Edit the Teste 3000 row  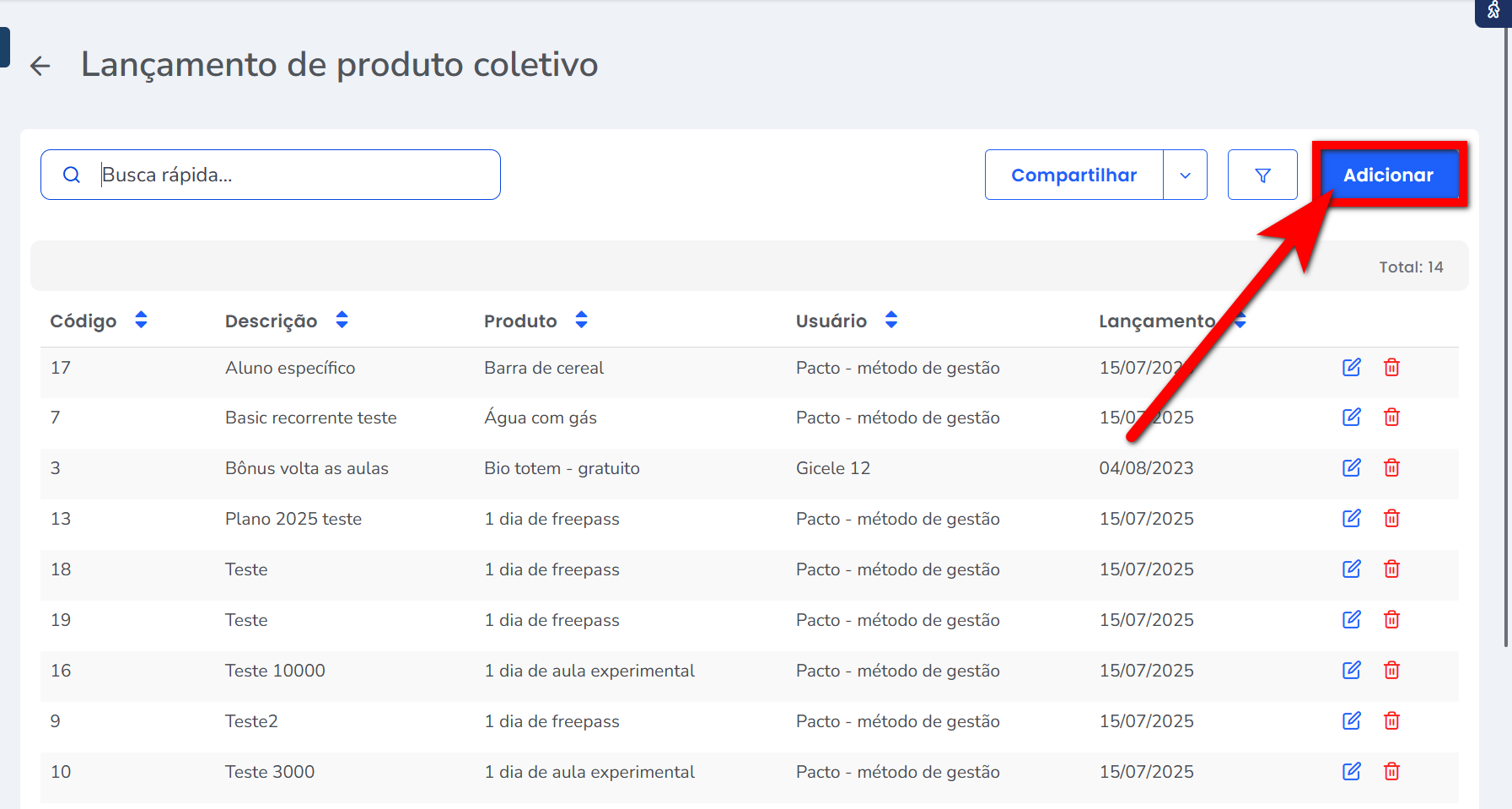point(1351,772)
